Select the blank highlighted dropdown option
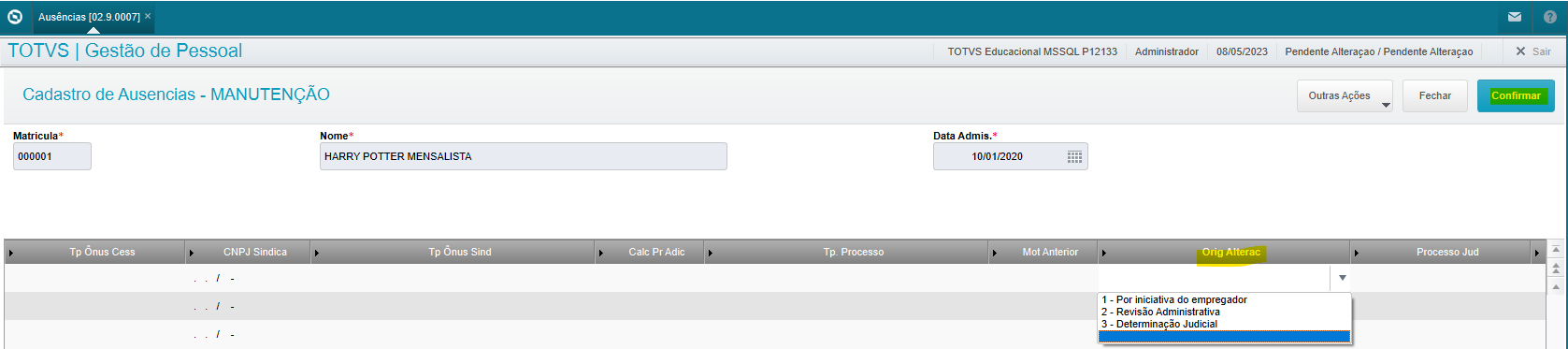1568x349 pixels. click(x=1224, y=336)
